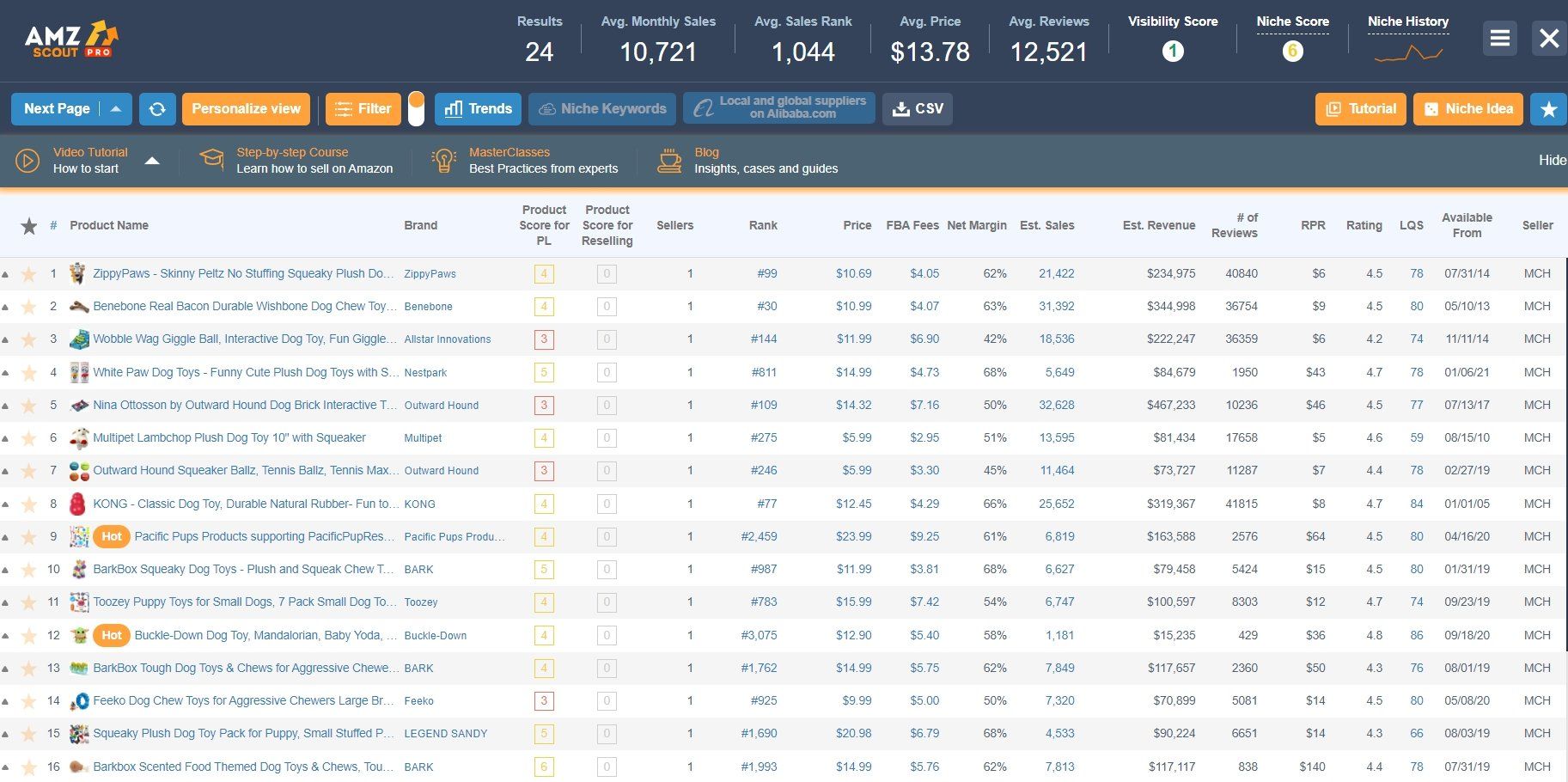Click the star column header icon
Screen dimensions: 1568x782
[29, 226]
